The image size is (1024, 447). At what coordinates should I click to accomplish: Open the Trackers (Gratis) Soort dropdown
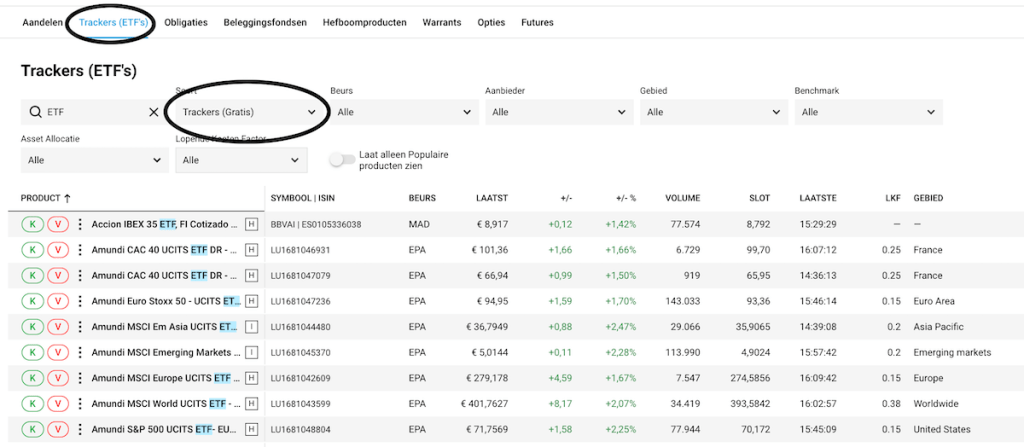248,112
